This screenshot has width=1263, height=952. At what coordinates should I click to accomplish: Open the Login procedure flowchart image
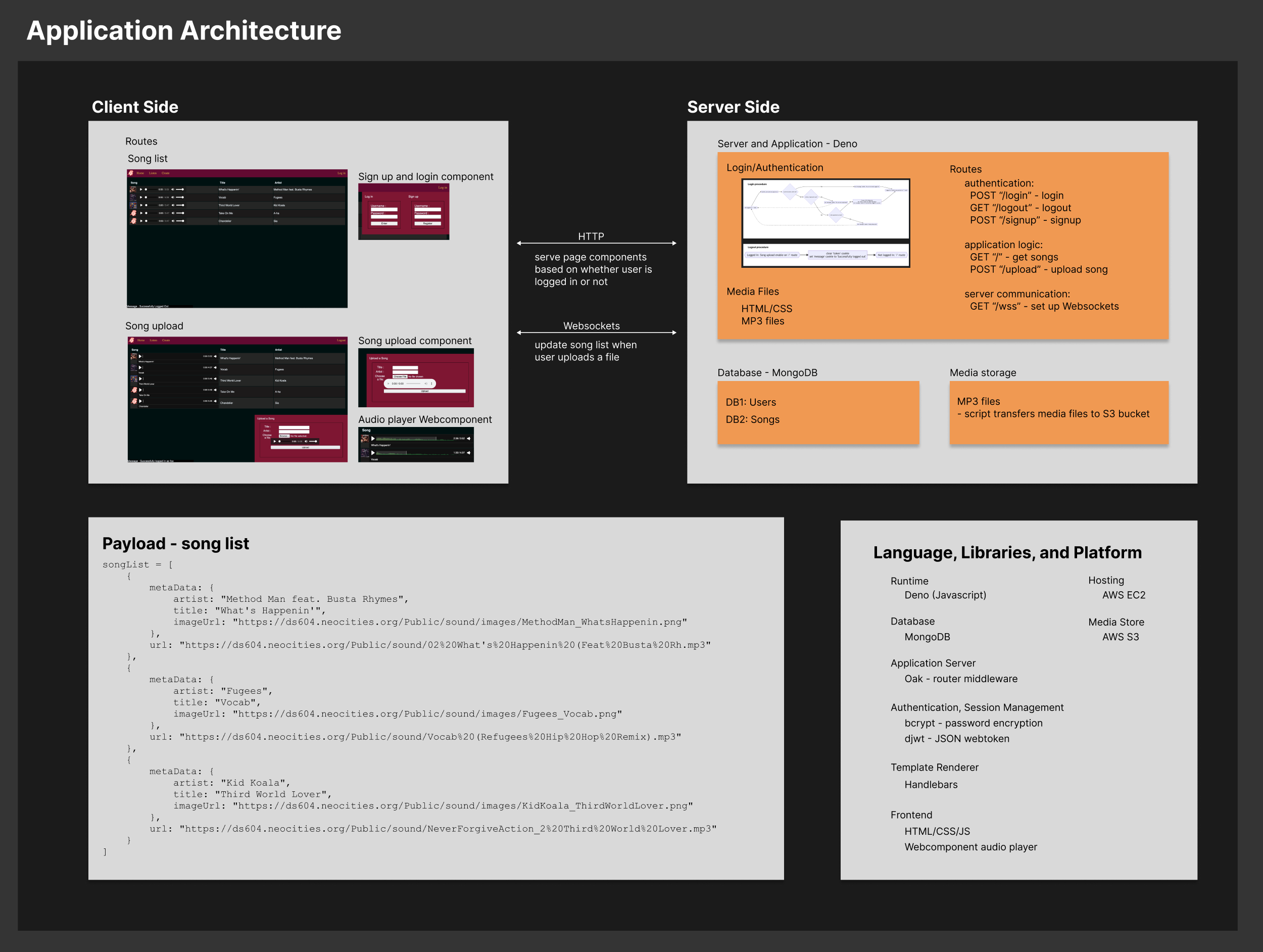click(x=825, y=209)
